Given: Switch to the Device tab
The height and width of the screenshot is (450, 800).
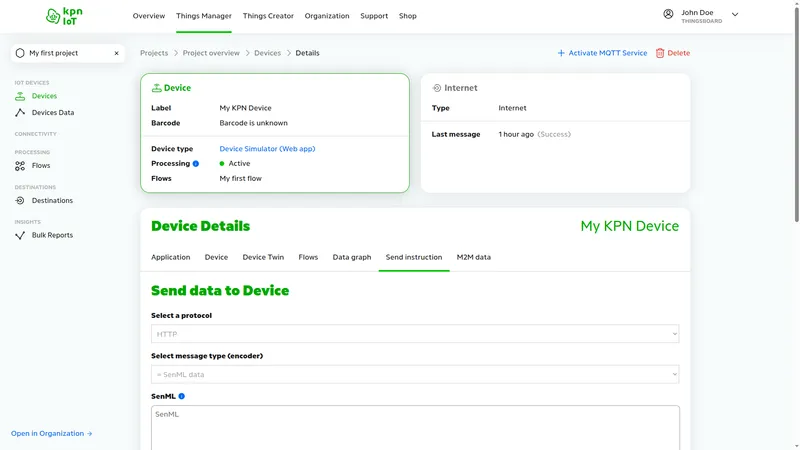Looking at the screenshot, I should pos(216,257).
